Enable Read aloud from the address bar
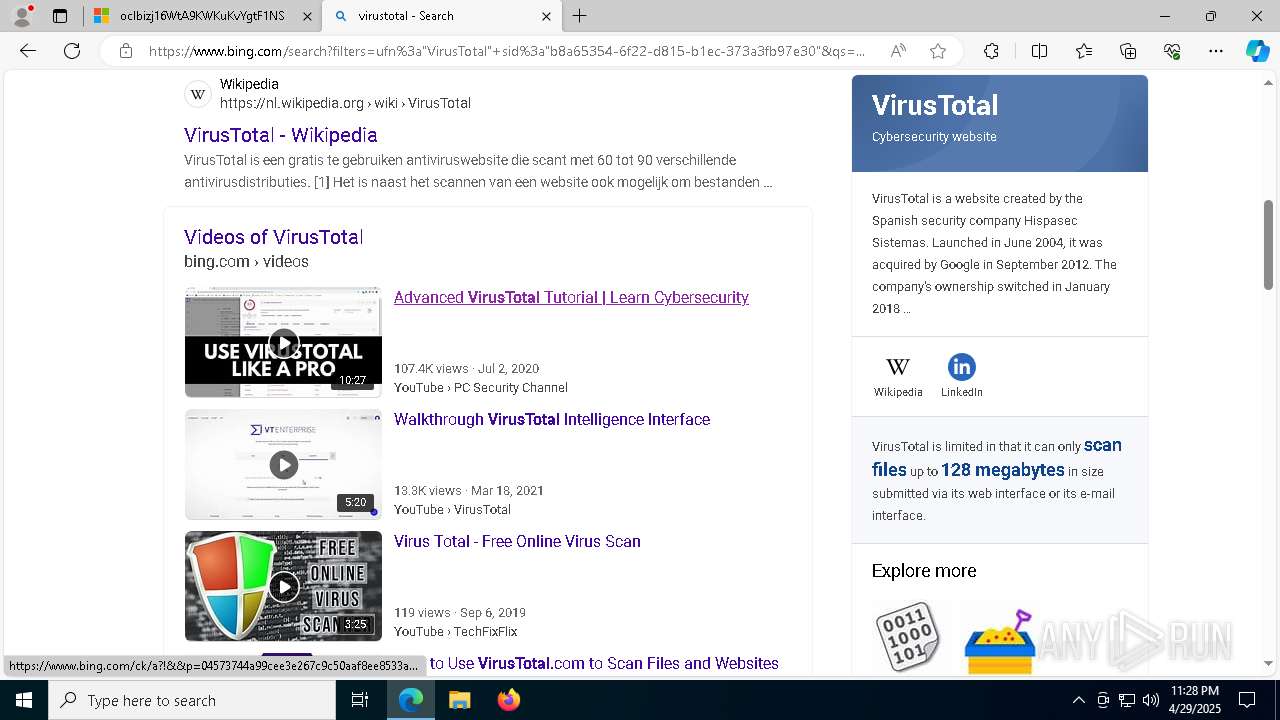The width and height of the screenshot is (1280, 720). (x=898, y=51)
